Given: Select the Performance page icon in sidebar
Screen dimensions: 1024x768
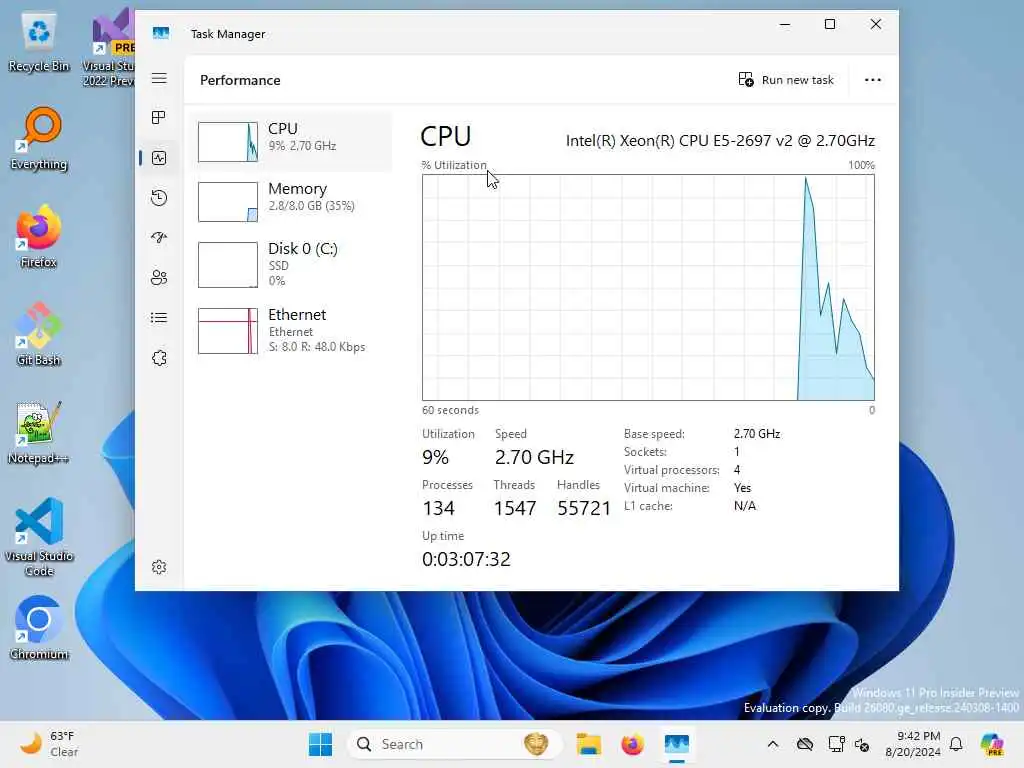Looking at the screenshot, I should pyautogui.click(x=159, y=158).
